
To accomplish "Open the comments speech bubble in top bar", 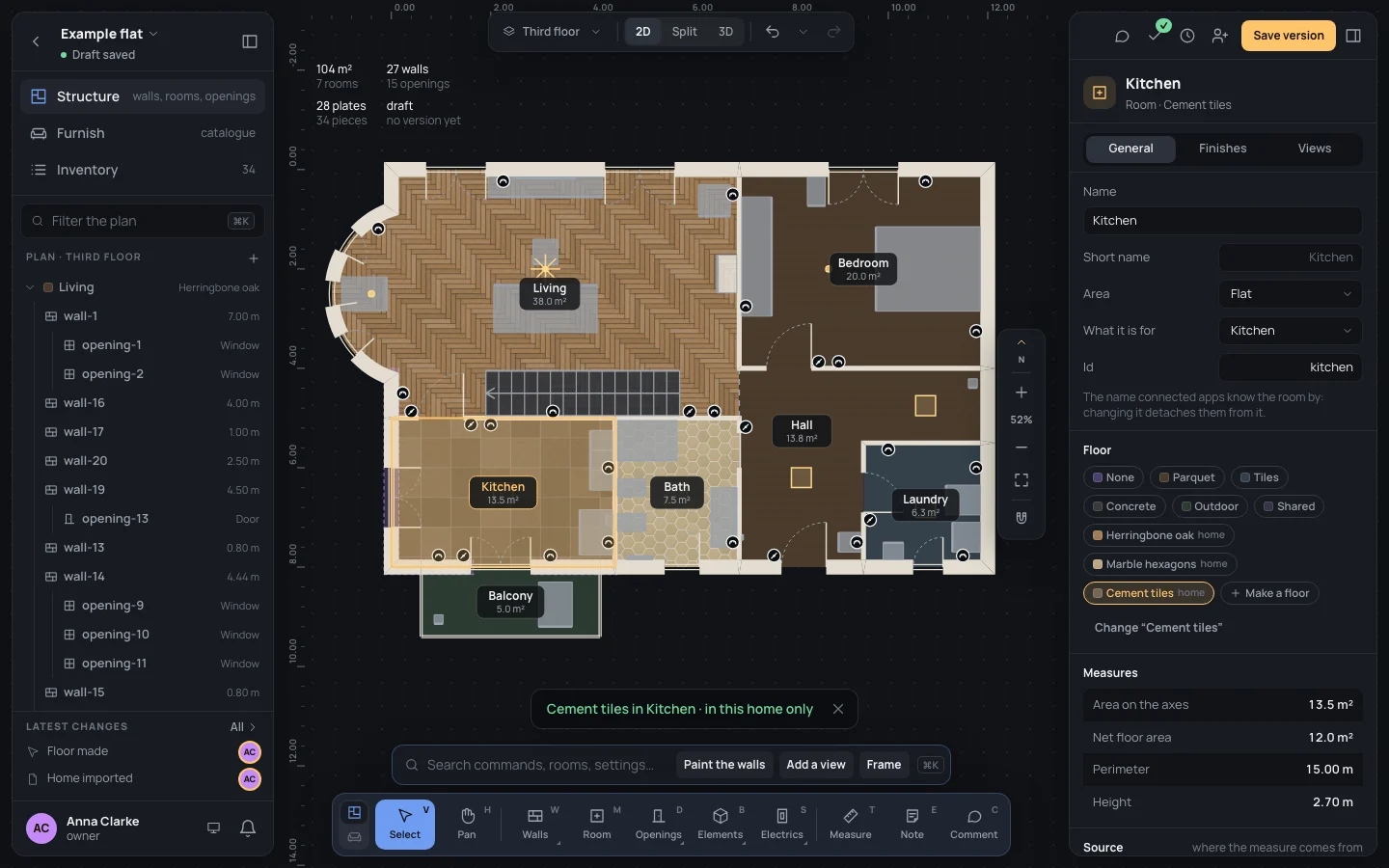I will tap(1122, 36).
